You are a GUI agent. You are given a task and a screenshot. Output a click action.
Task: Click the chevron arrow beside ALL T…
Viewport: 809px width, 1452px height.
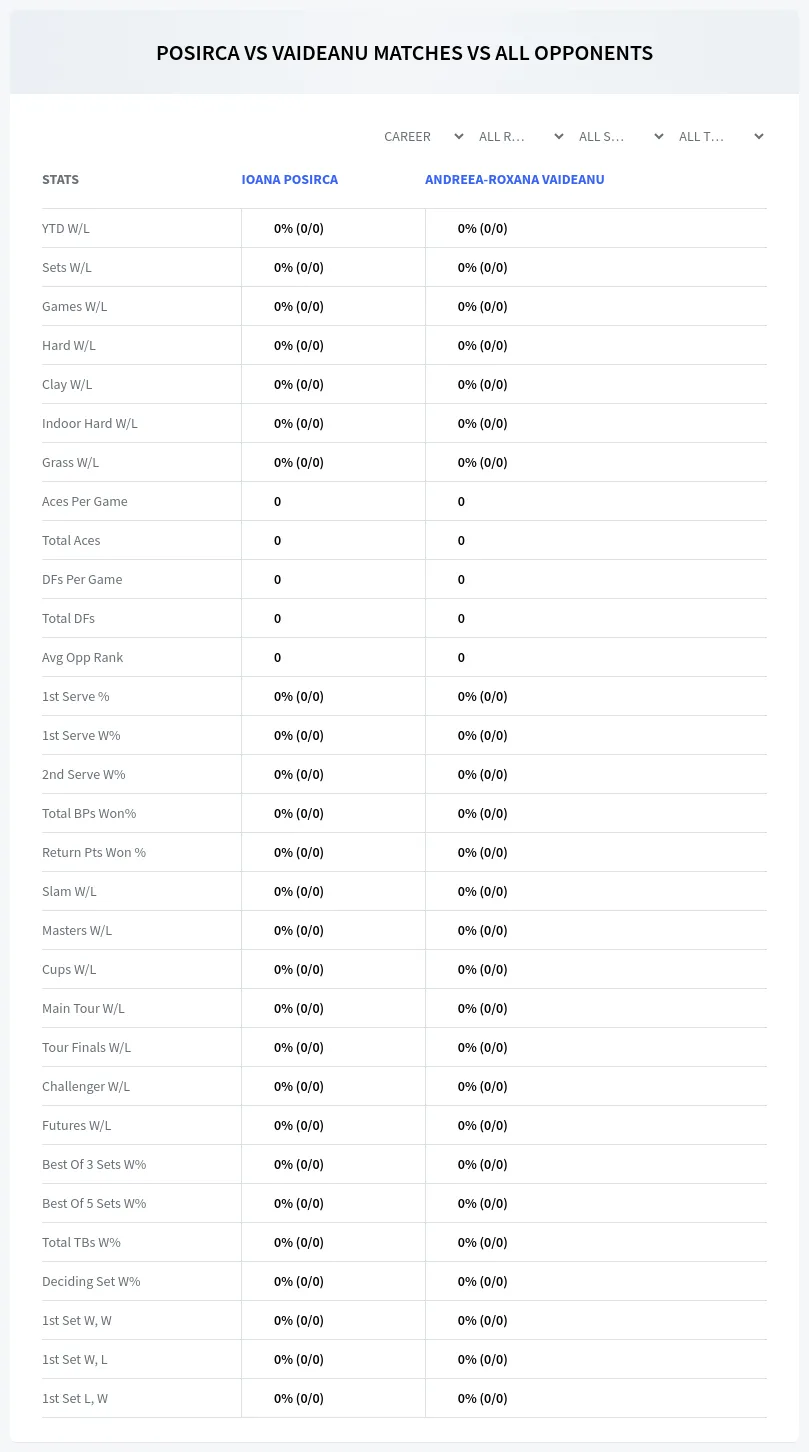pyautogui.click(x=759, y=136)
